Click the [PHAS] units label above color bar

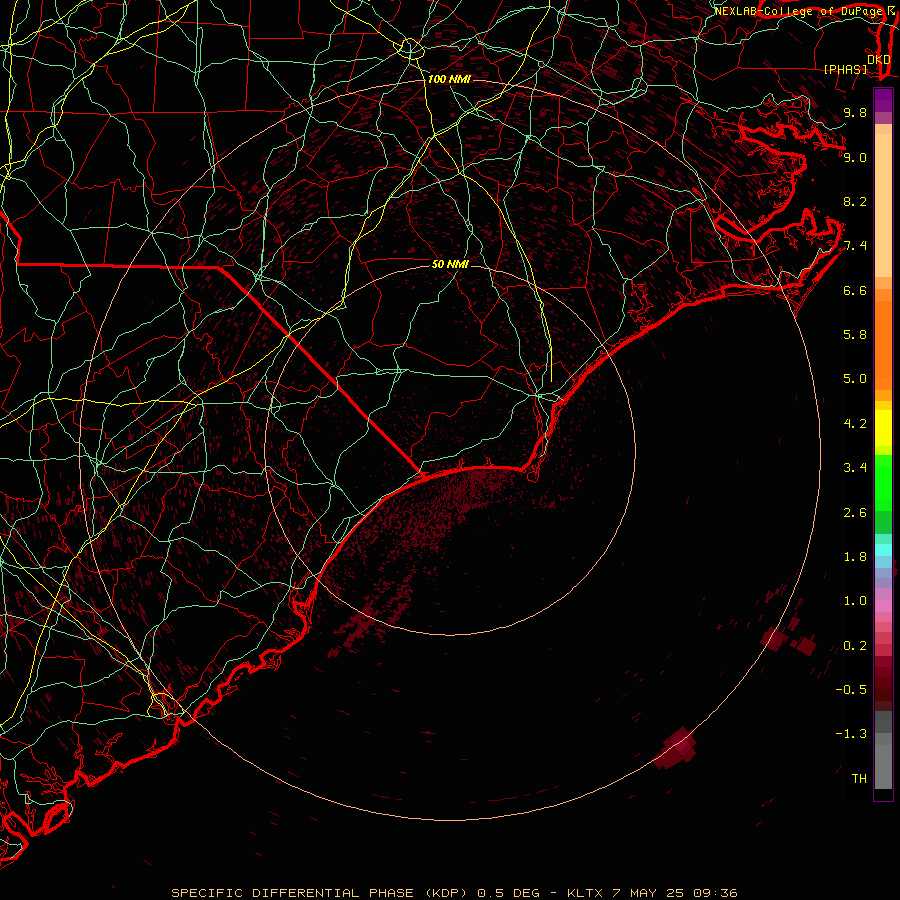pyautogui.click(x=845, y=69)
